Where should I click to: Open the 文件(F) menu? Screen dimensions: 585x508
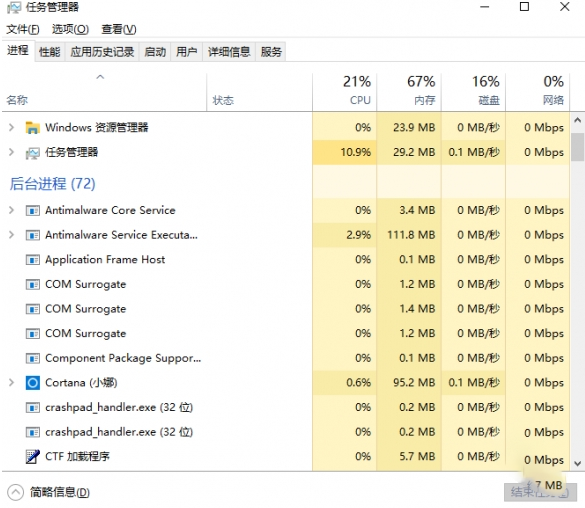(23, 29)
